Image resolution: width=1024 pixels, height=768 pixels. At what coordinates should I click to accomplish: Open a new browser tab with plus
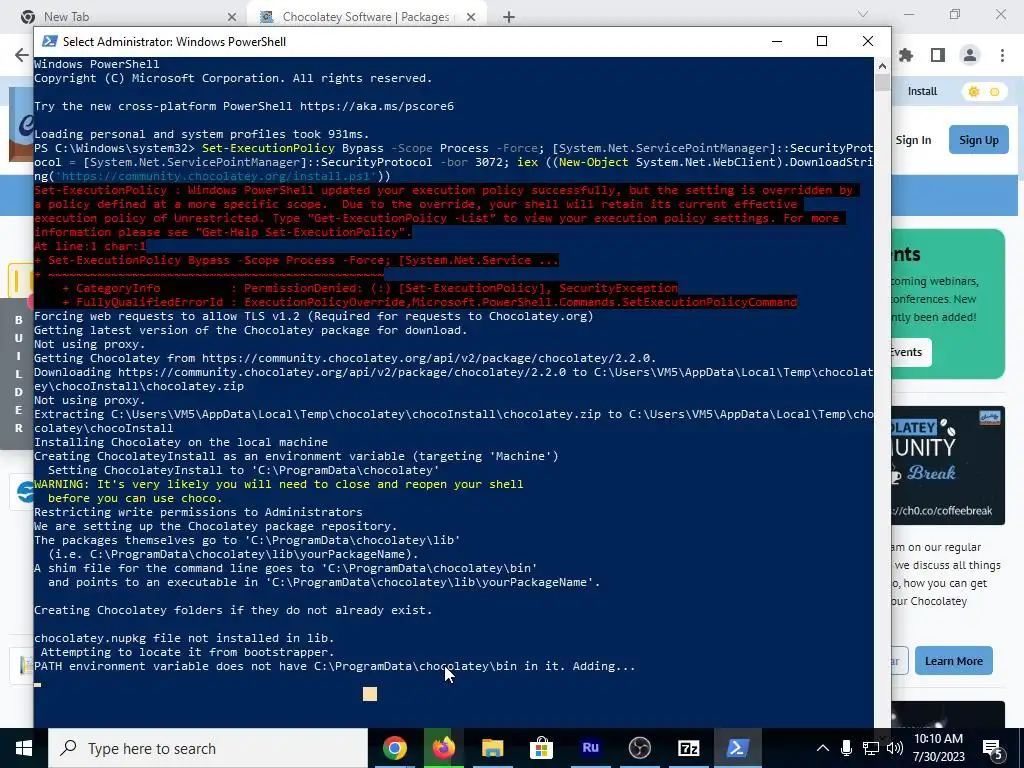click(x=509, y=17)
